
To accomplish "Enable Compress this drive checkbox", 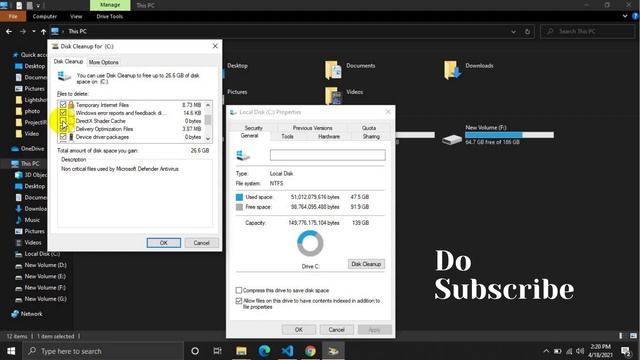I will (239, 290).
